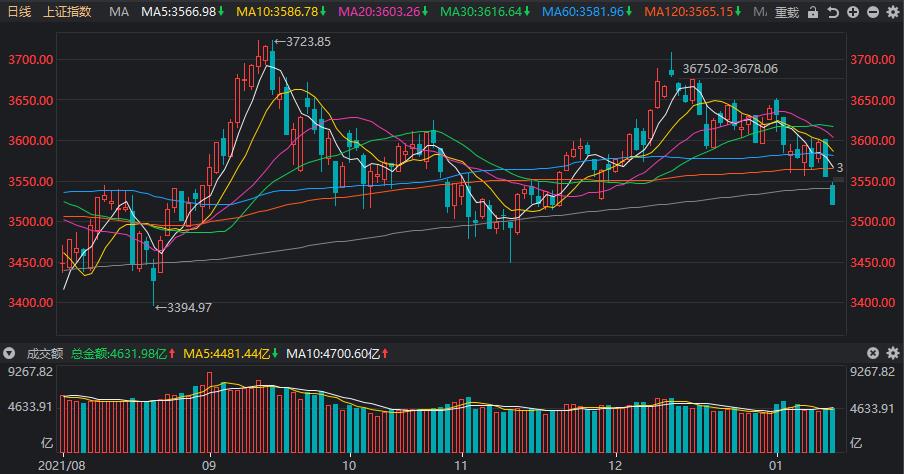
Task: Select the 日线 period tab
Action: point(20,12)
